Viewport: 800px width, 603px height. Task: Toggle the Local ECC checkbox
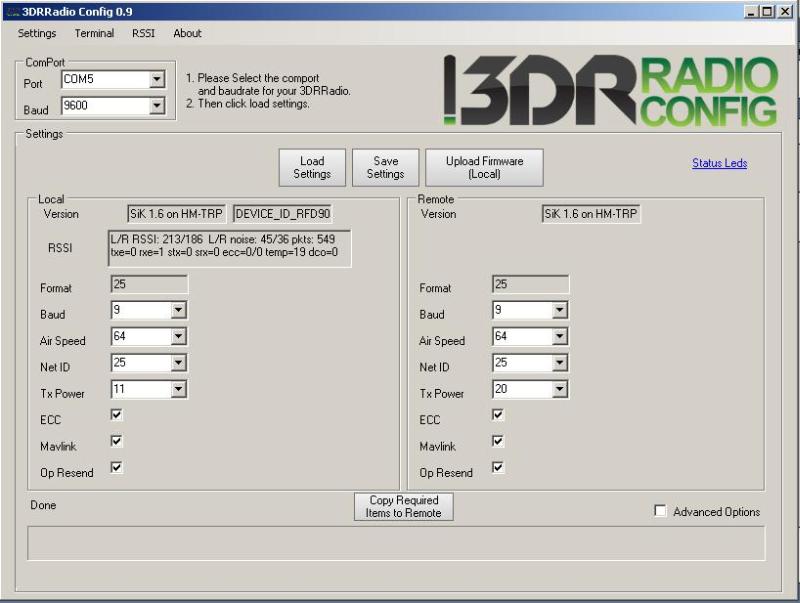point(116,414)
